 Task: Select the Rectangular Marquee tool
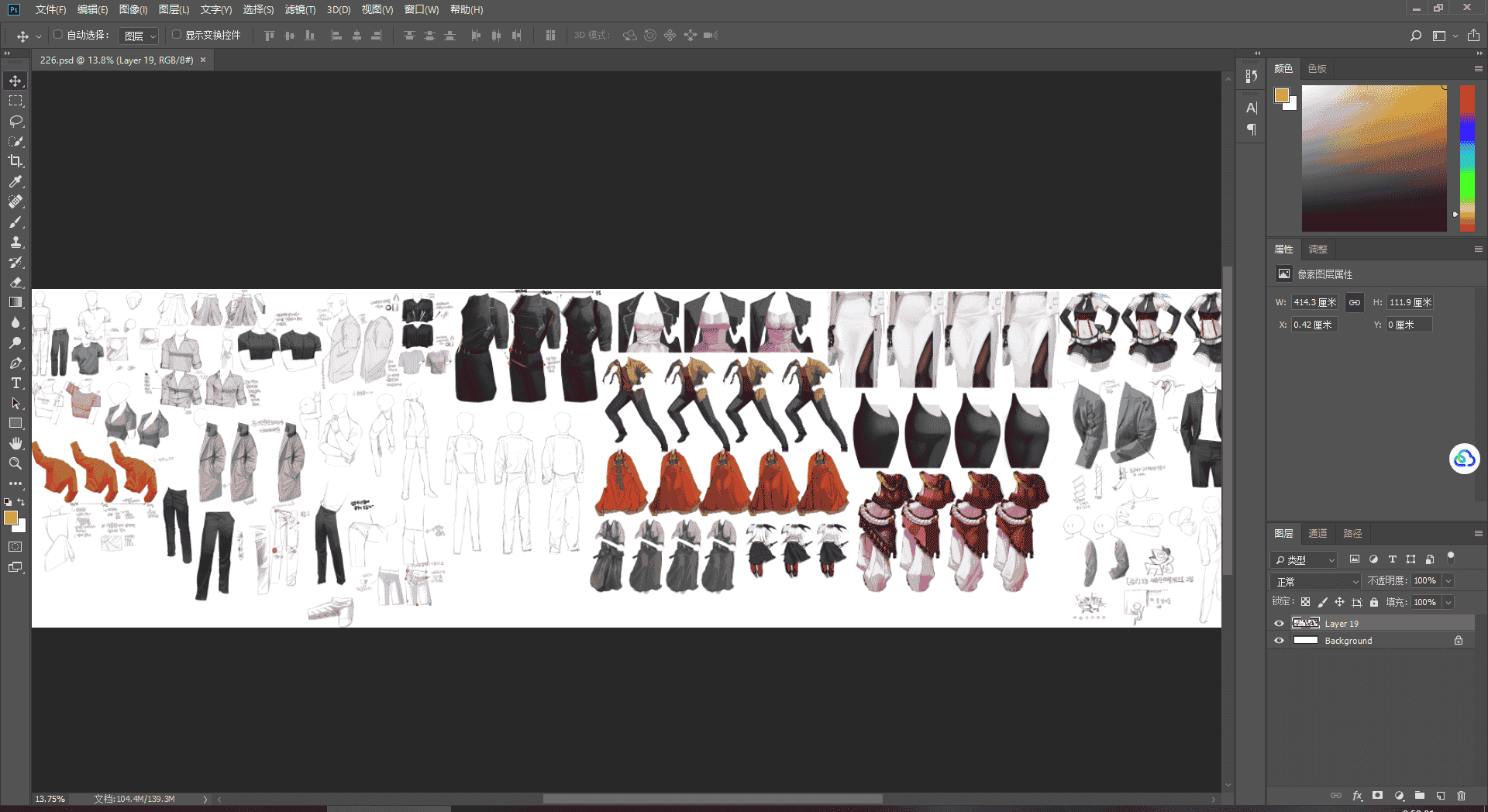pos(15,101)
